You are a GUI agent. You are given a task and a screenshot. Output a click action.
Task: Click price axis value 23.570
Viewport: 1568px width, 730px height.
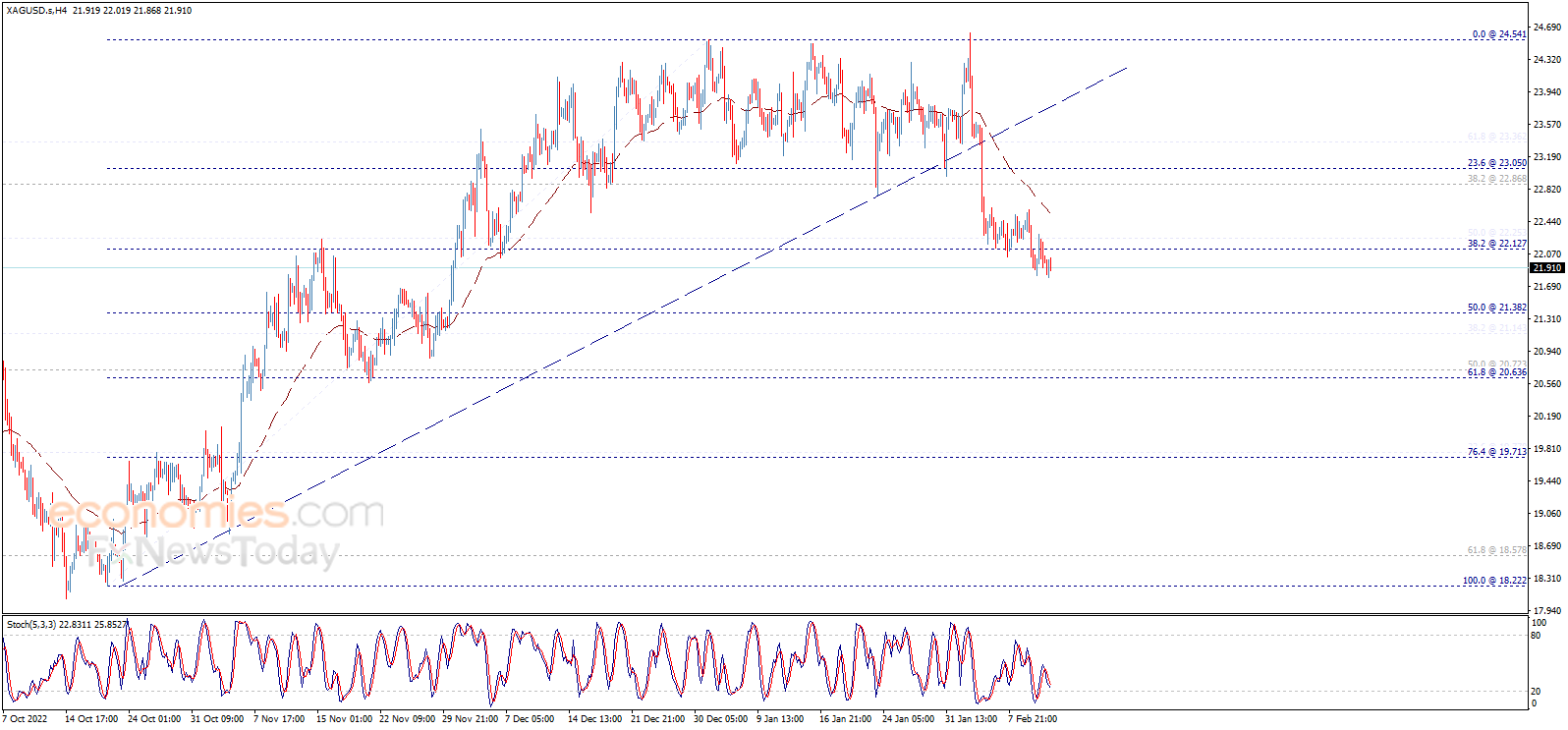pyautogui.click(x=1547, y=125)
